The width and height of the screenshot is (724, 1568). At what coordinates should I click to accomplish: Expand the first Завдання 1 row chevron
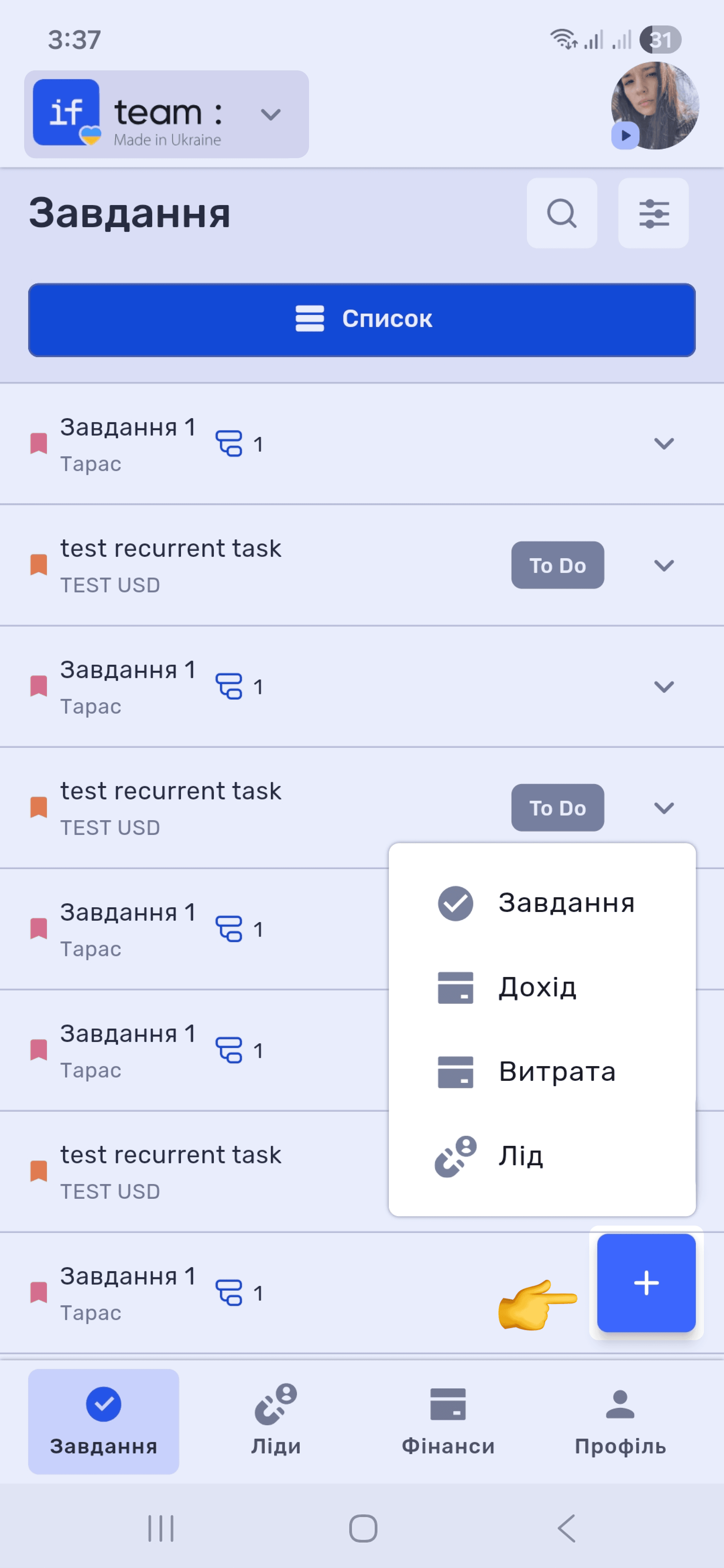pyautogui.click(x=664, y=443)
